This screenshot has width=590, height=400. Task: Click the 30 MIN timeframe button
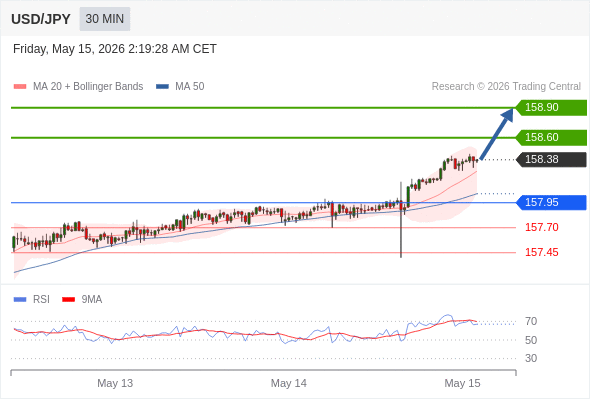coord(105,19)
